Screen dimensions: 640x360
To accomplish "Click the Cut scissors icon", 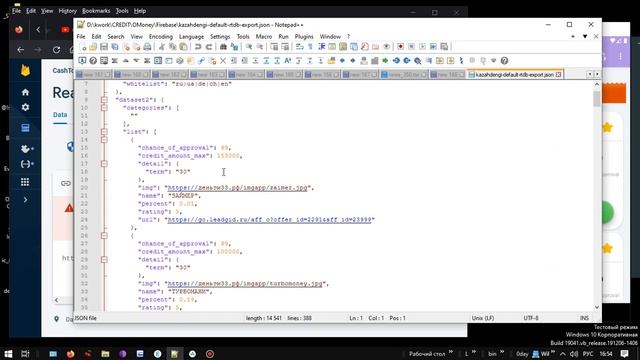I will pos(162,47).
